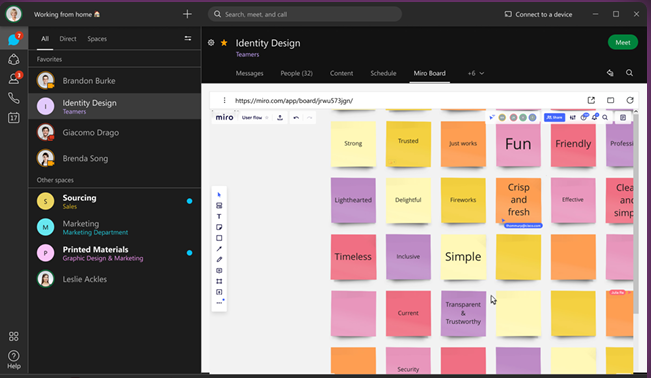651x378 pixels.
Task: Open the Leslie Ackles conversation
Action: 115,279
